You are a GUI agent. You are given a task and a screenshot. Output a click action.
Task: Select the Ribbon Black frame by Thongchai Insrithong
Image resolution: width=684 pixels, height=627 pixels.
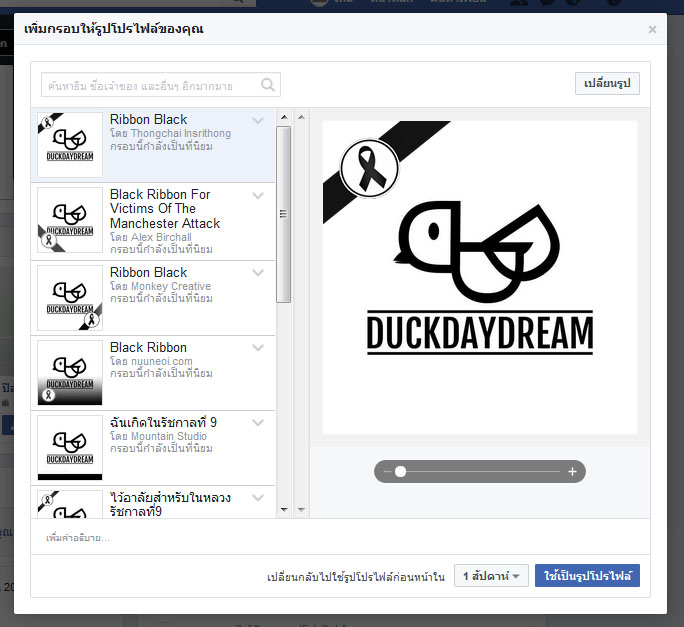(x=153, y=145)
